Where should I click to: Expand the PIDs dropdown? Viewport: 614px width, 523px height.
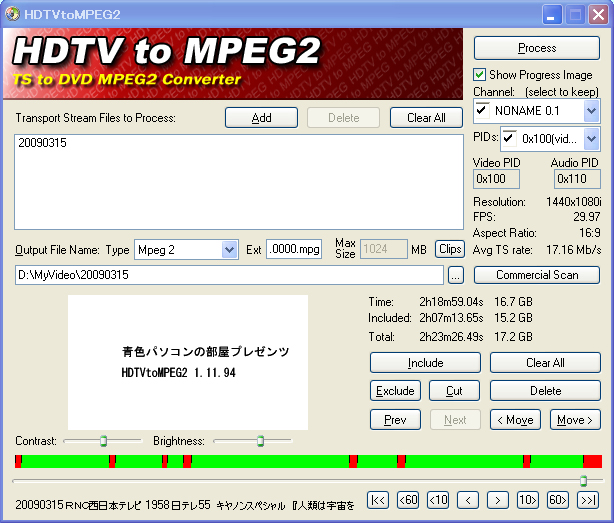click(591, 140)
